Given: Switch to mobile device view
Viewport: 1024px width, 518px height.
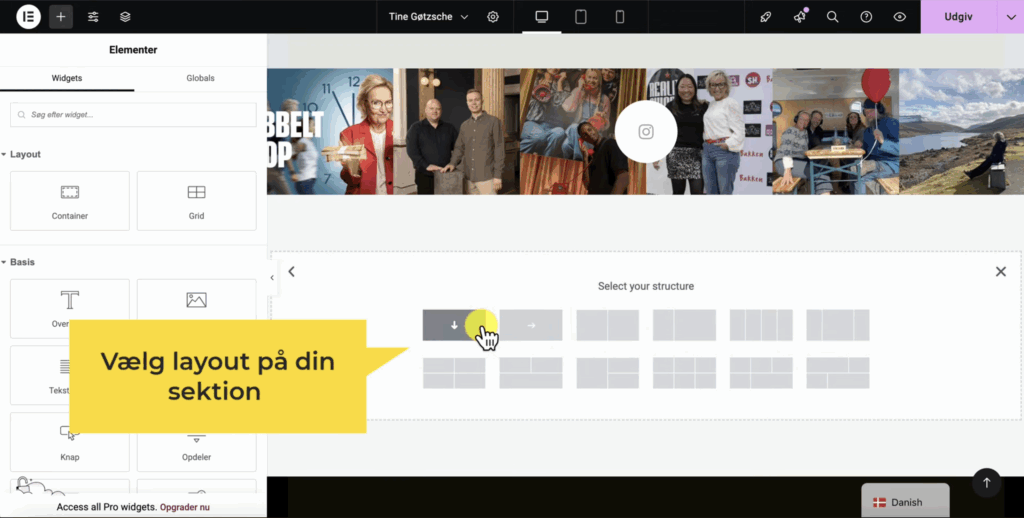Looking at the screenshot, I should point(619,17).
